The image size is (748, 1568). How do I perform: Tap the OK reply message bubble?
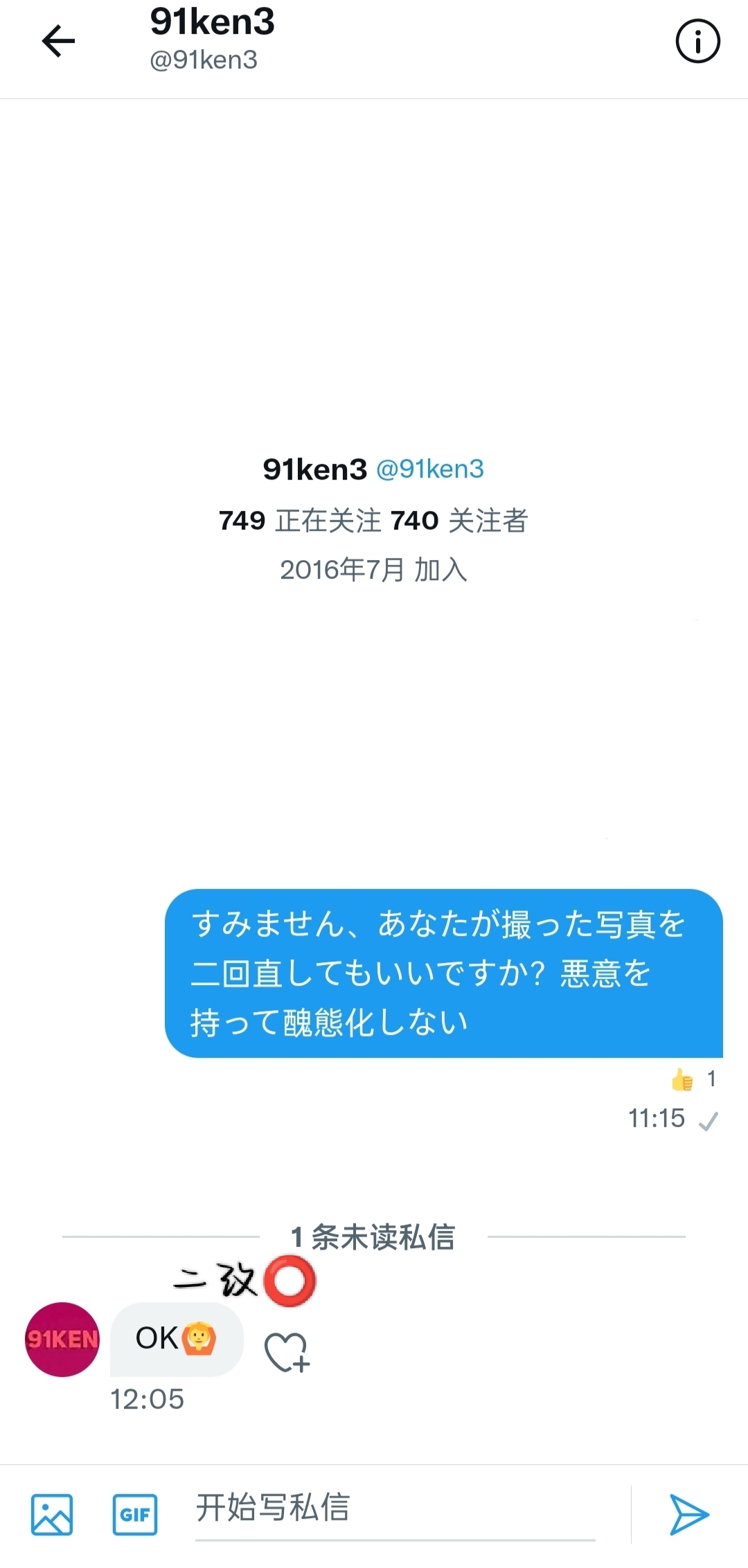pos(177,1339)
